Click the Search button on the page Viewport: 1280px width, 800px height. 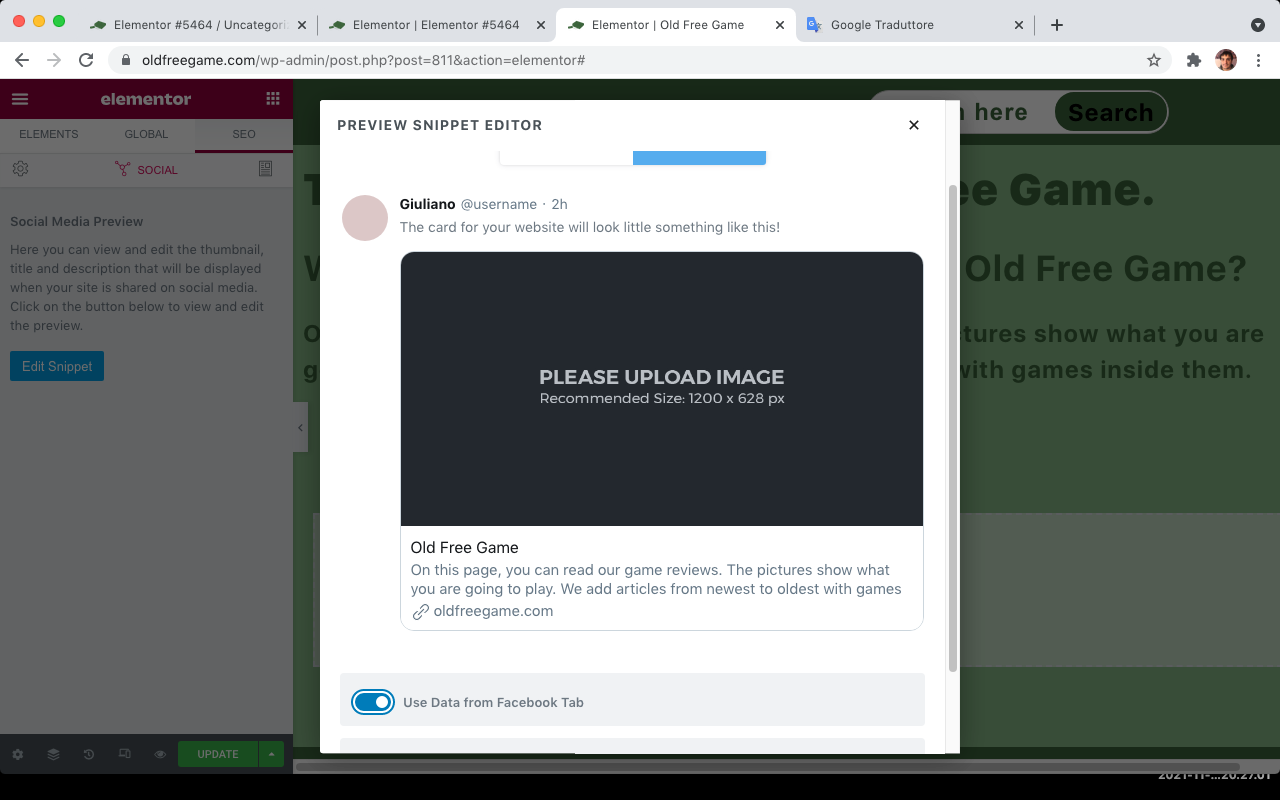(x=1110, y=112)
